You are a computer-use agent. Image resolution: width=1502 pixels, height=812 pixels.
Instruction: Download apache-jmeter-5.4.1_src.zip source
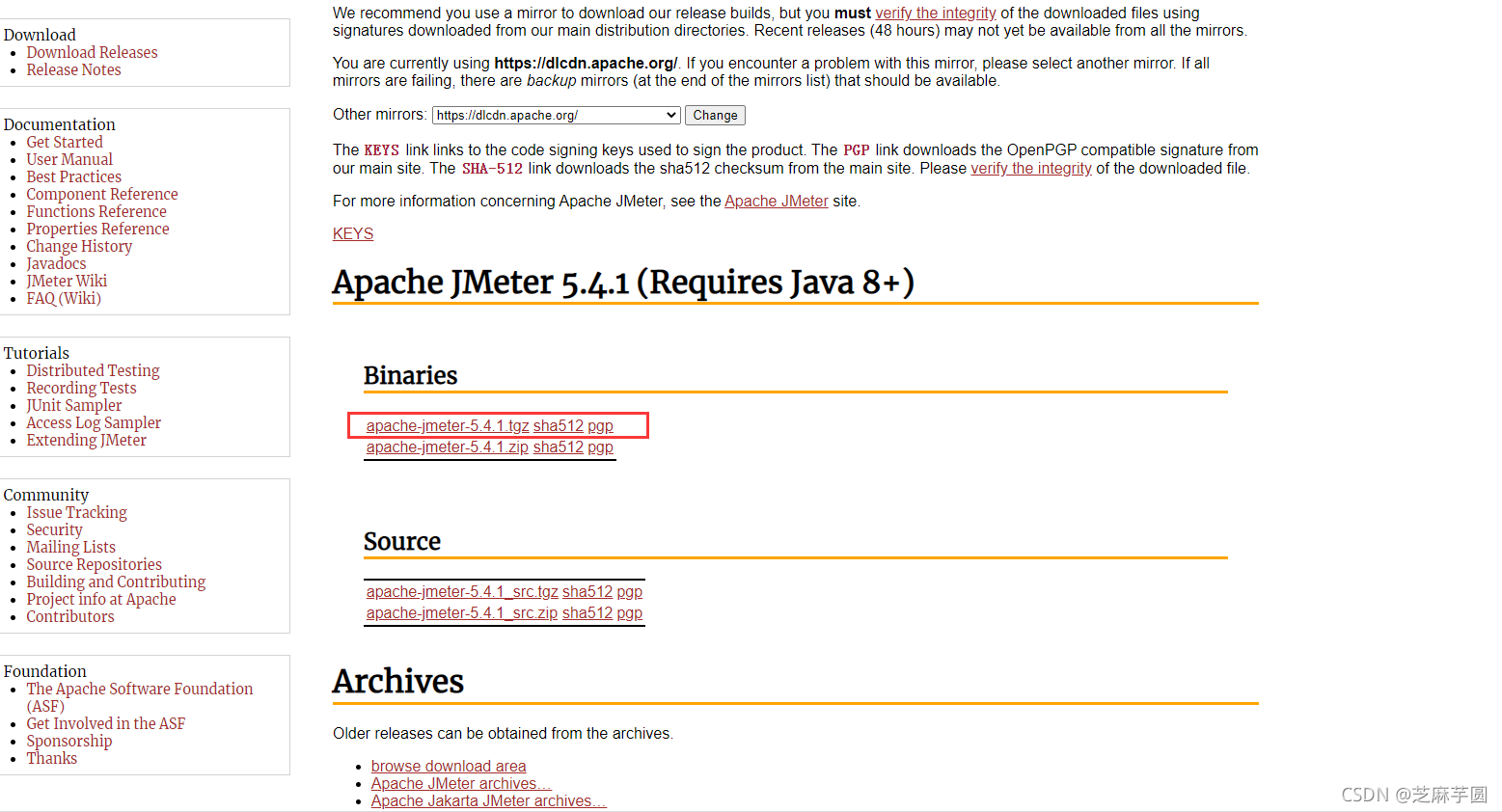pyautogui.click(x=462, y=612)
